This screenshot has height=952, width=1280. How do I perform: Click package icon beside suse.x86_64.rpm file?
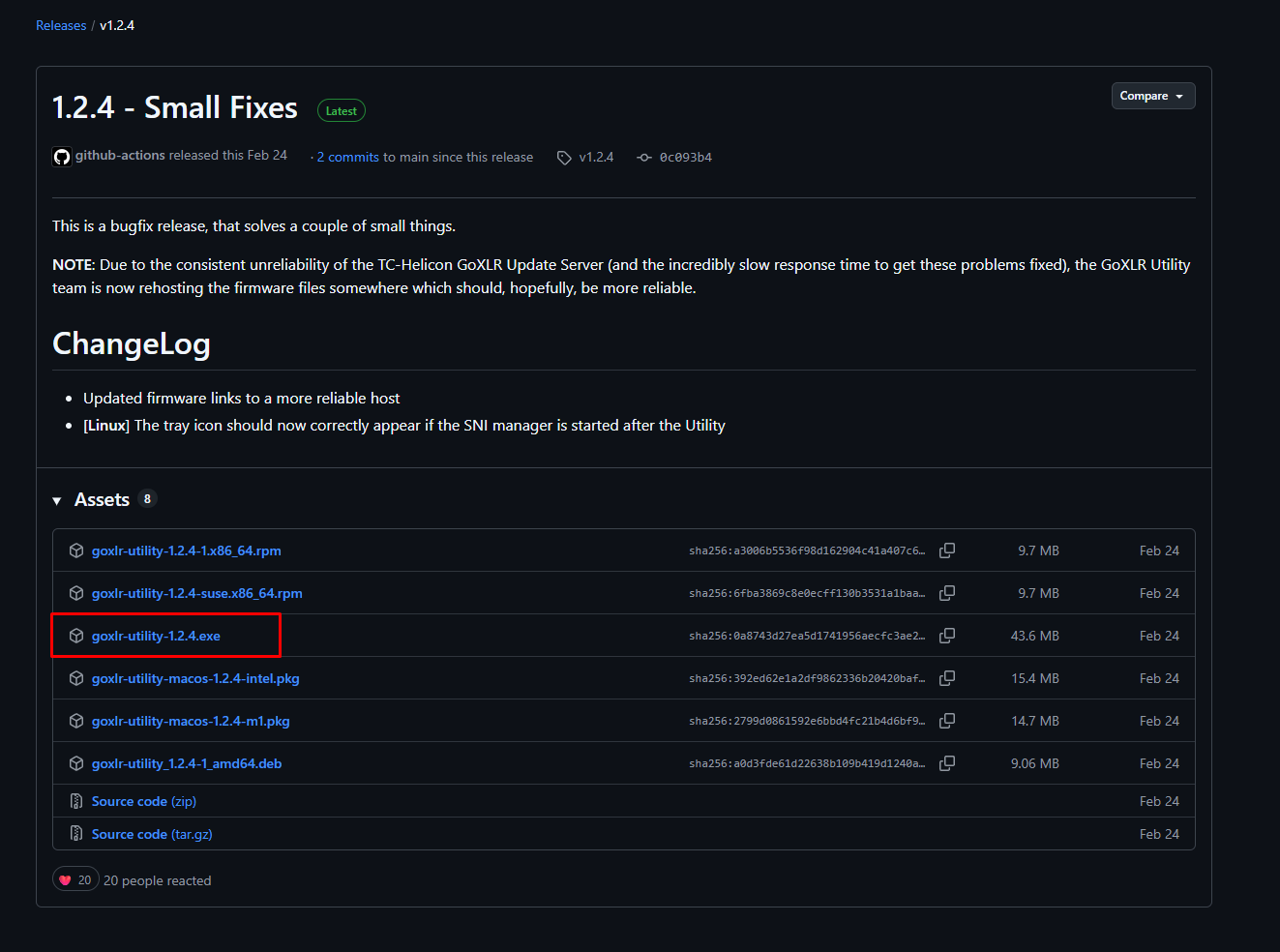coord(76,593)
